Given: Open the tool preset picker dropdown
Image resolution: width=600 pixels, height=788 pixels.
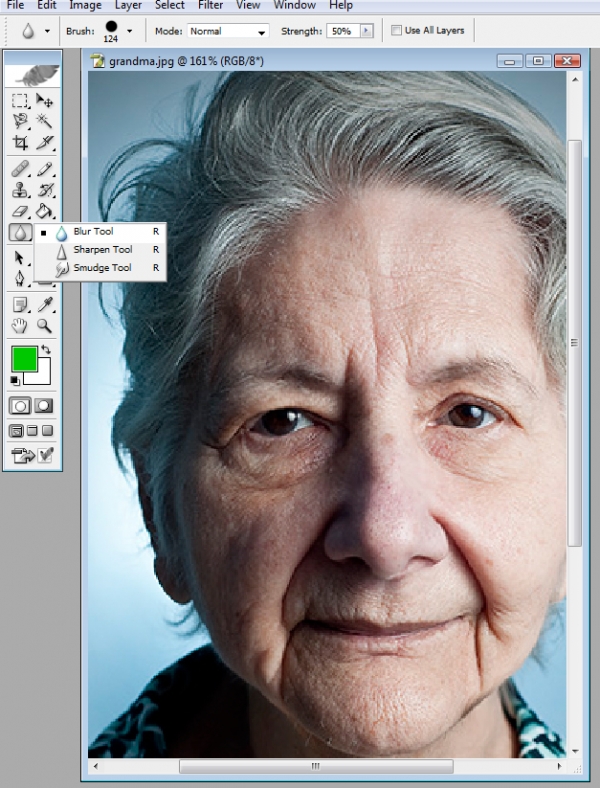Looking at the screenshot, I should point(47,31).
